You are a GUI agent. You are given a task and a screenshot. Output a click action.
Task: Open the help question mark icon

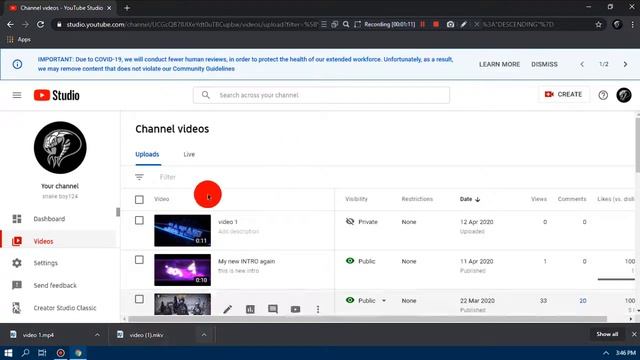(603, 95)
